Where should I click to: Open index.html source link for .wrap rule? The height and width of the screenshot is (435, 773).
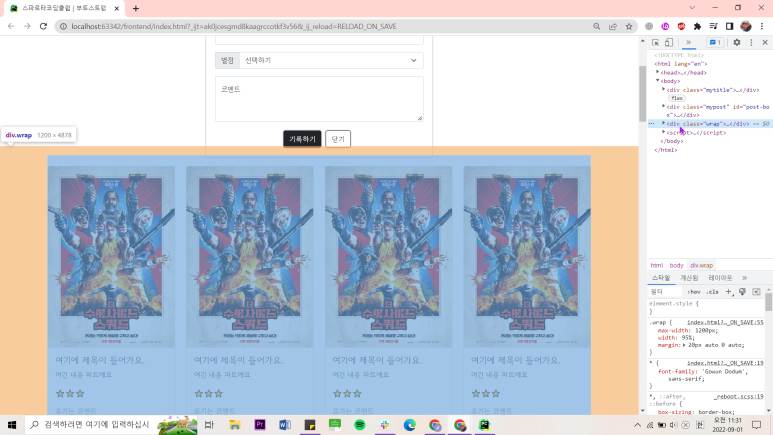[725, 322]
